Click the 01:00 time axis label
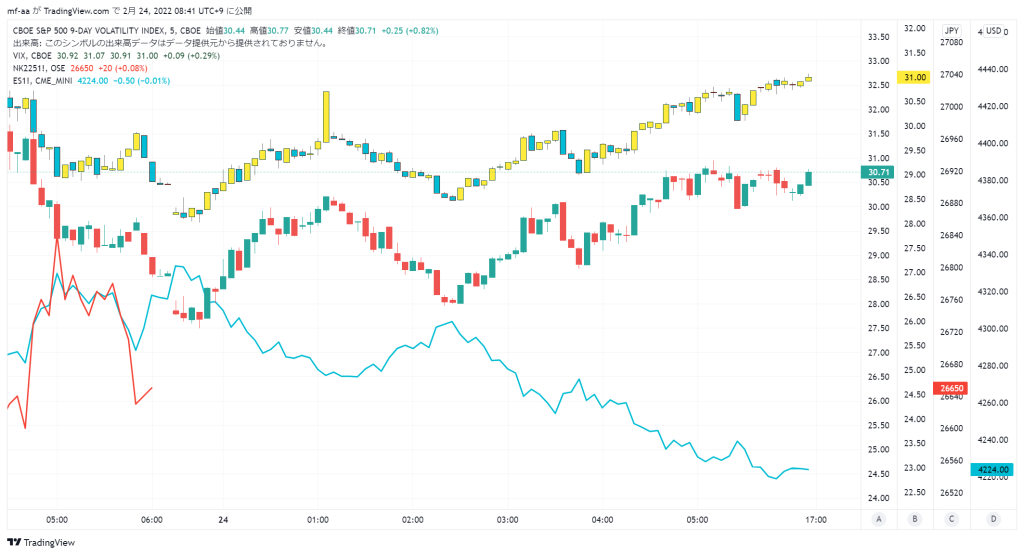Image resolution: width=1024 pixels, height=555 pixels. point(318,520)
